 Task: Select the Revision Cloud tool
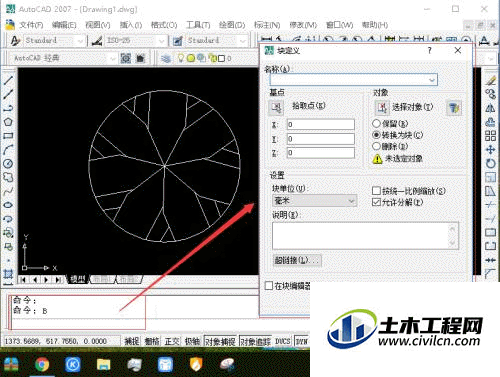tap(8, 177)
